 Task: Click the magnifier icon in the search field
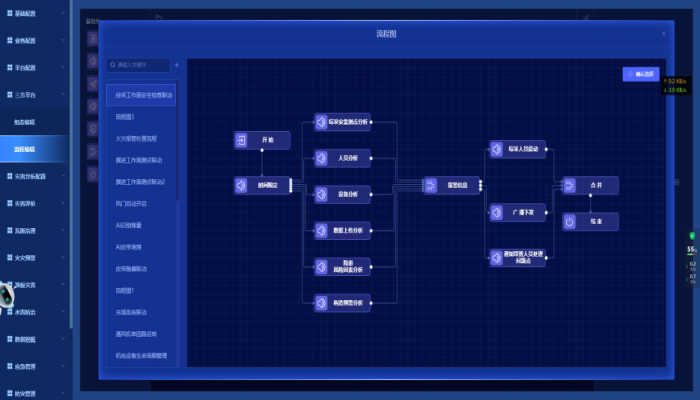pyautogui.click(x=113, y=65)
